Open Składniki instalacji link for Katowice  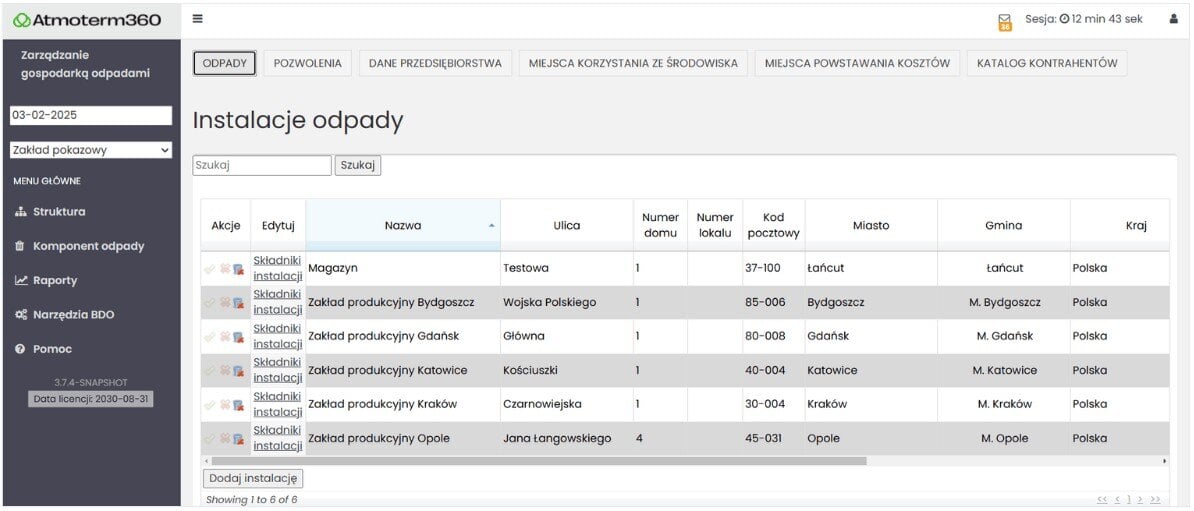(277, 370)
